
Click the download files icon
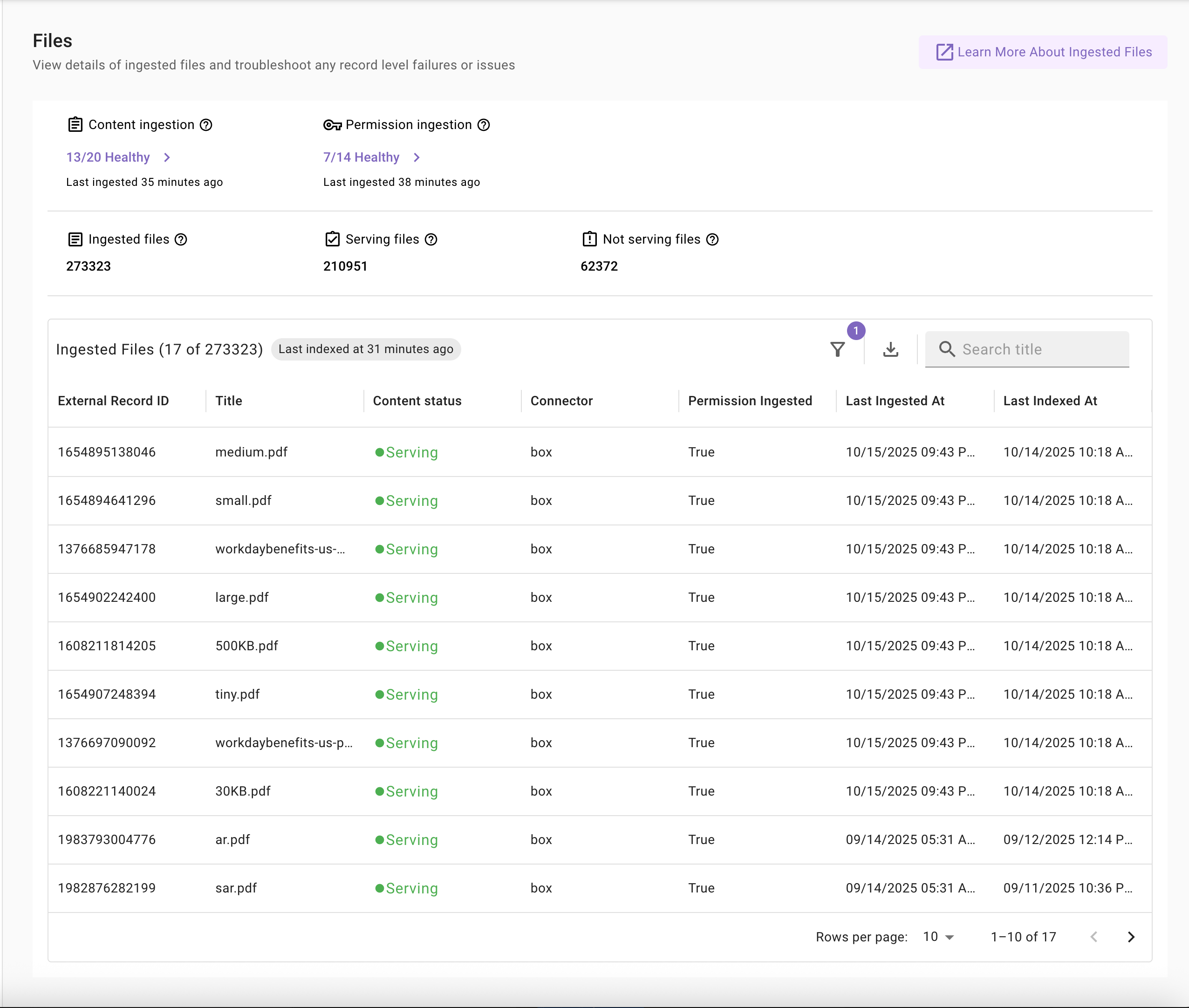pyautogui.click(x=890, y=349)
